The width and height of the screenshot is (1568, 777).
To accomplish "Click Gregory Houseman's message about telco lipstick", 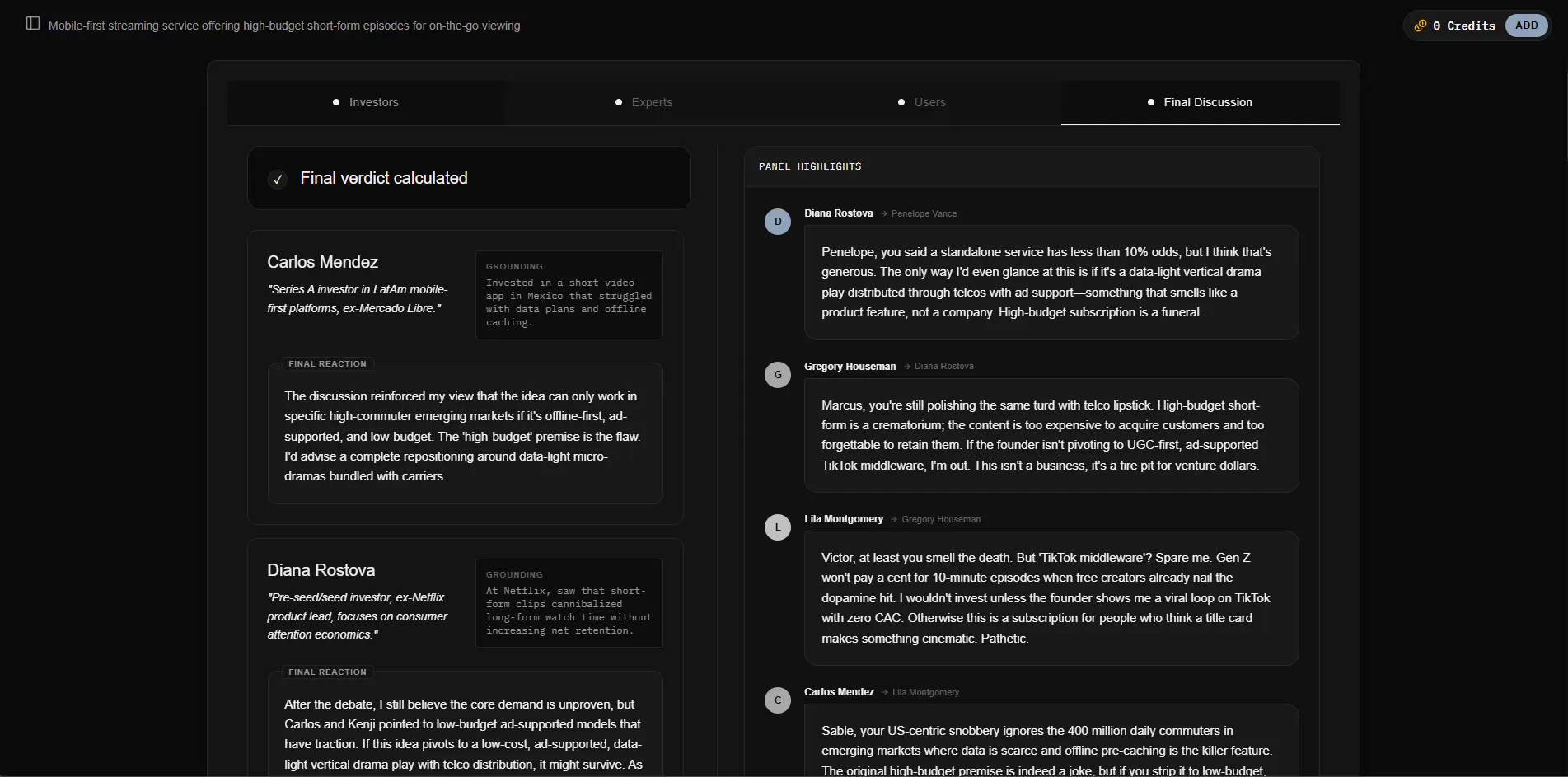I will pos(1051,435).
